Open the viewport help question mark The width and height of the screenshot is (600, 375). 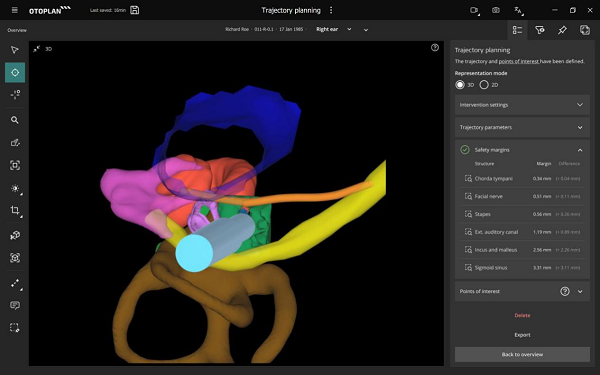pyautogui.click(x=435, y=47)
